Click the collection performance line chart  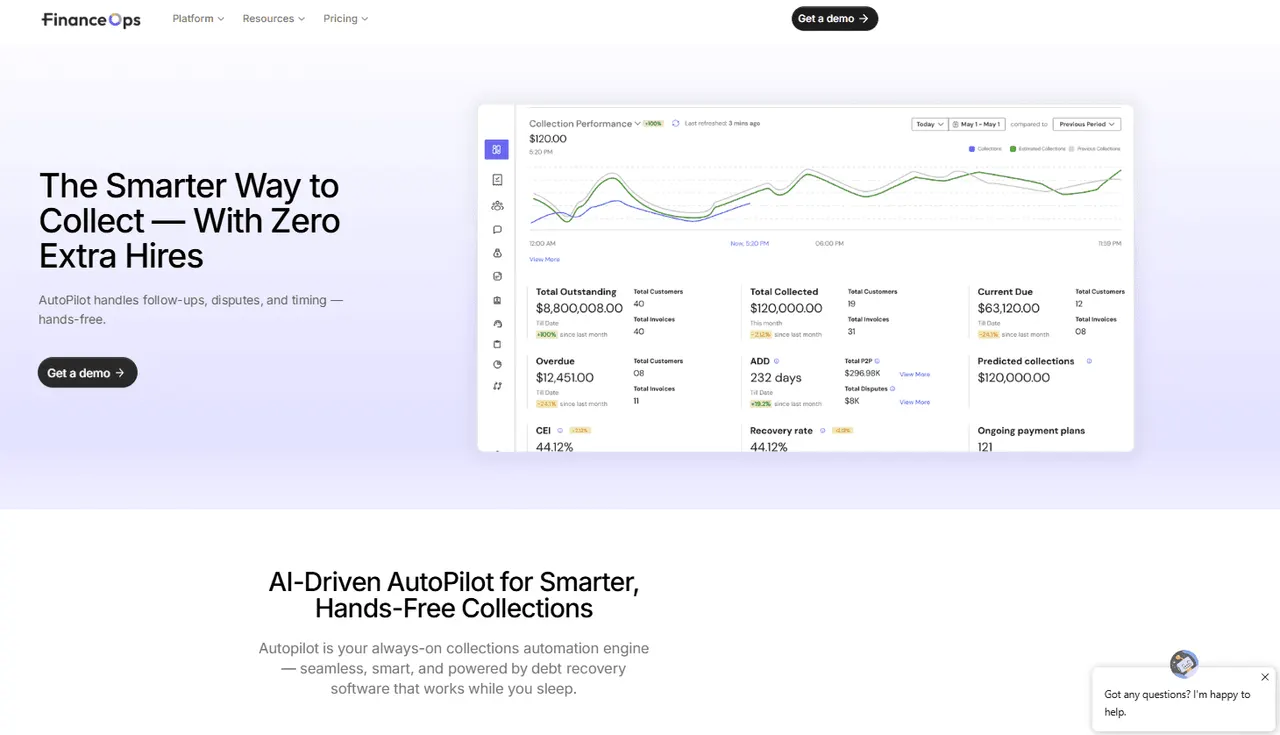coord(825,196)
